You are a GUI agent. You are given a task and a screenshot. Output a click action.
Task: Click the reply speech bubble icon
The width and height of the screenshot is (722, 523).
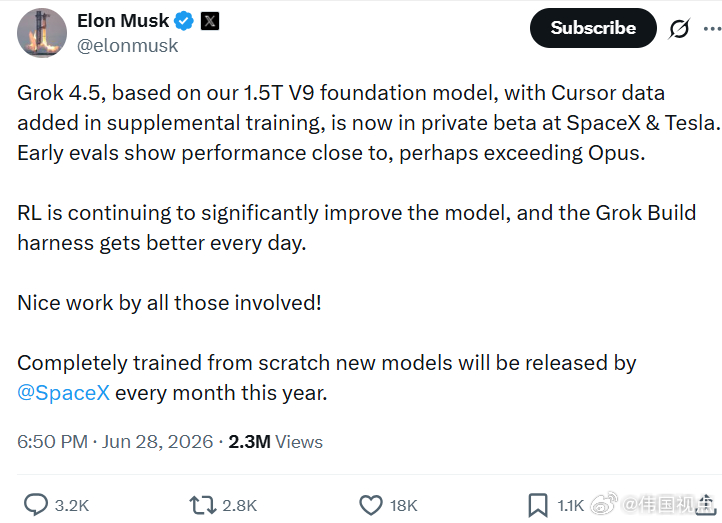tap(36, 505)
